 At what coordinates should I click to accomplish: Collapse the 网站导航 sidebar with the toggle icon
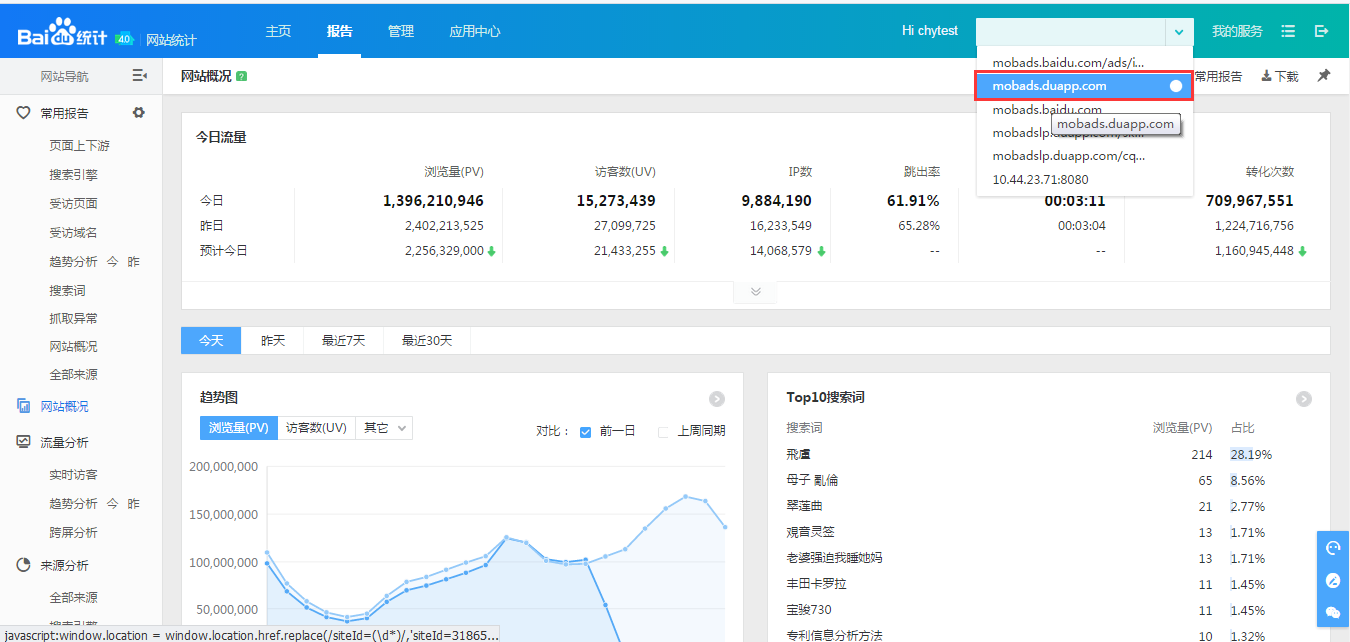click(140, 76)
